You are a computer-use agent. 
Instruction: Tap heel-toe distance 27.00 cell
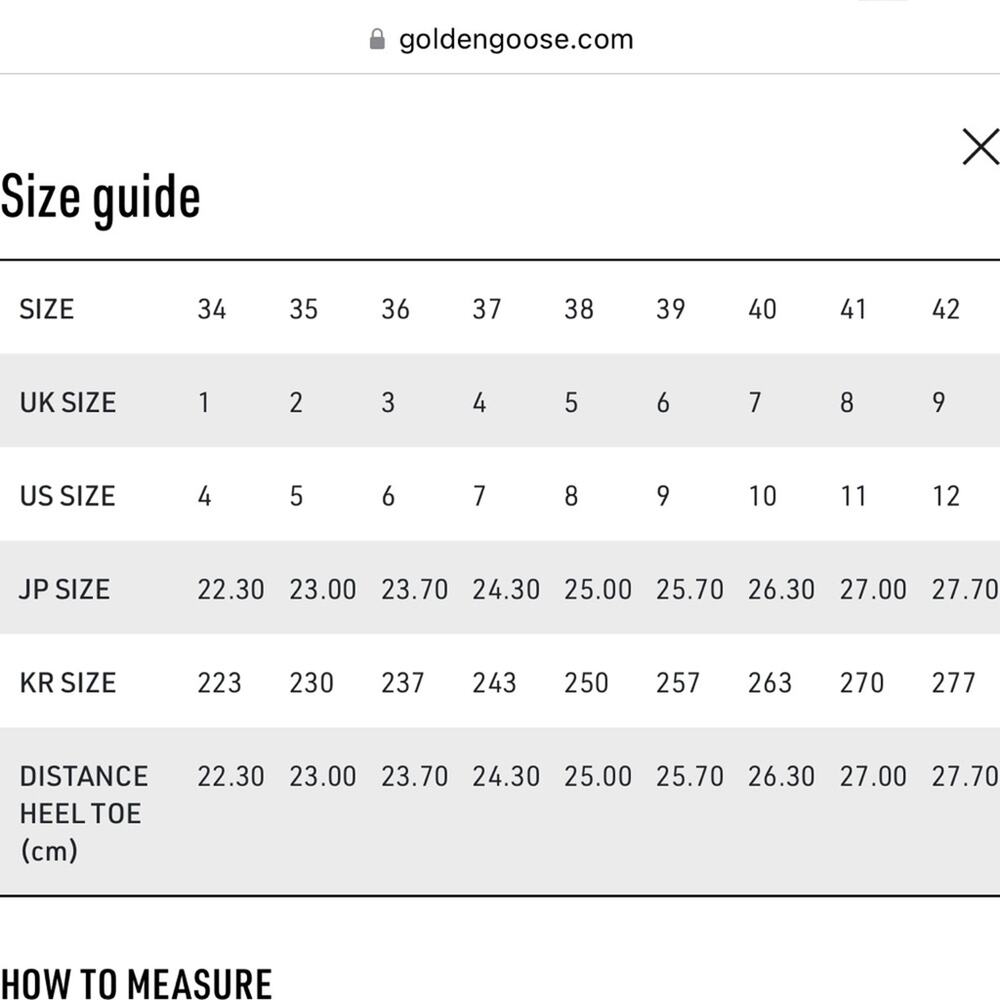[x=873, y=776]
